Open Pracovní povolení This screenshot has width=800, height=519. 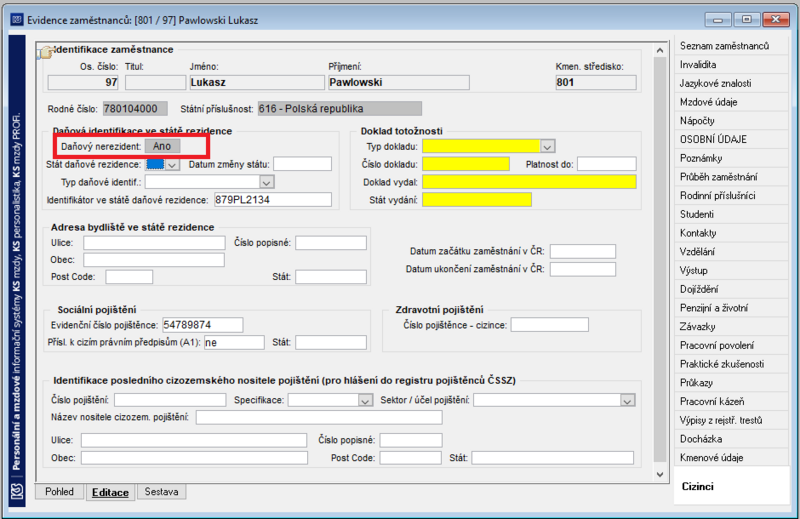(x=731, y=345)
